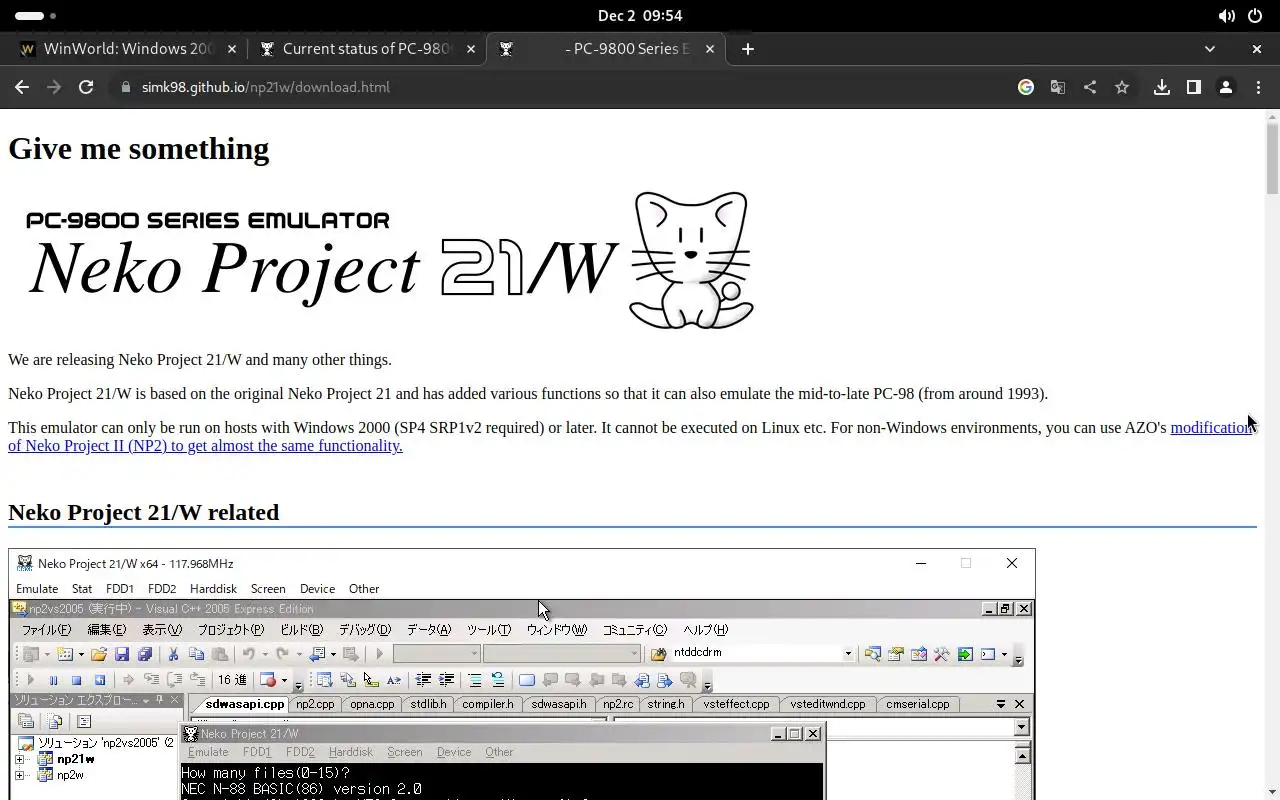1280x800 pixels.
Task: Toggle the browser side panel
Action: tap(1194, 87)
